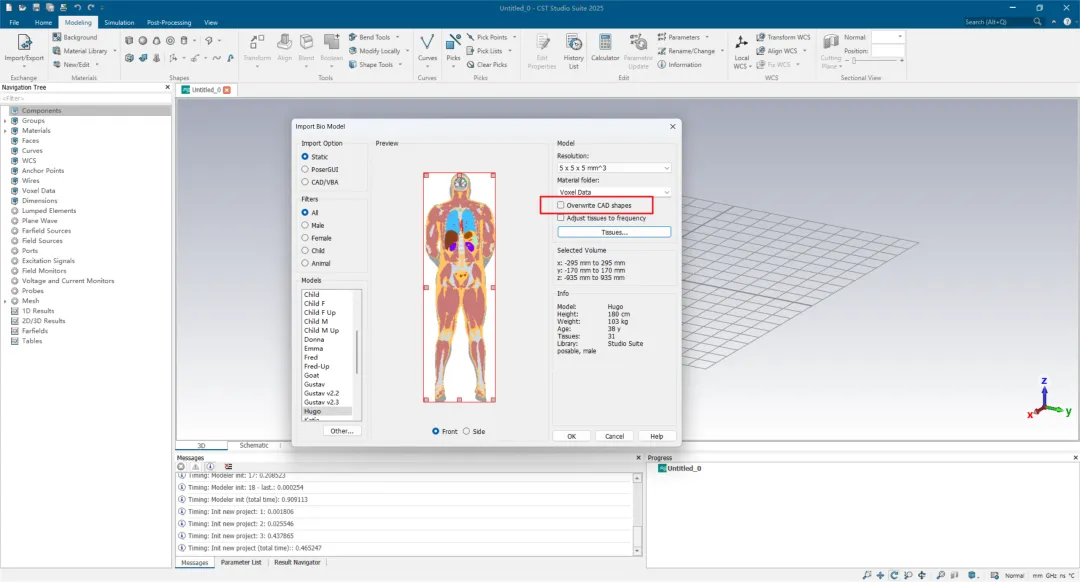Image resolution: width=1080 pixels, height=582 pixels.
Task: Click the Background material icon
Action: [57, 37]
